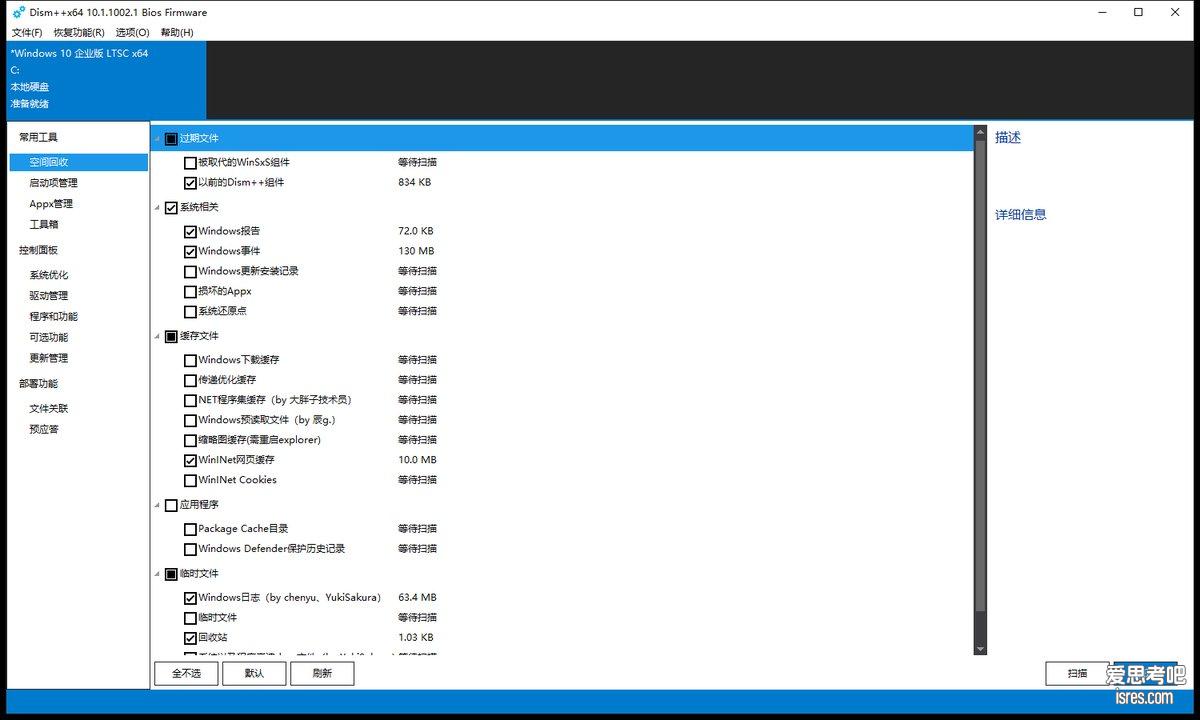Check 系统还原点 checkbox
The image size is (1200, 720).
click(190, 312)
